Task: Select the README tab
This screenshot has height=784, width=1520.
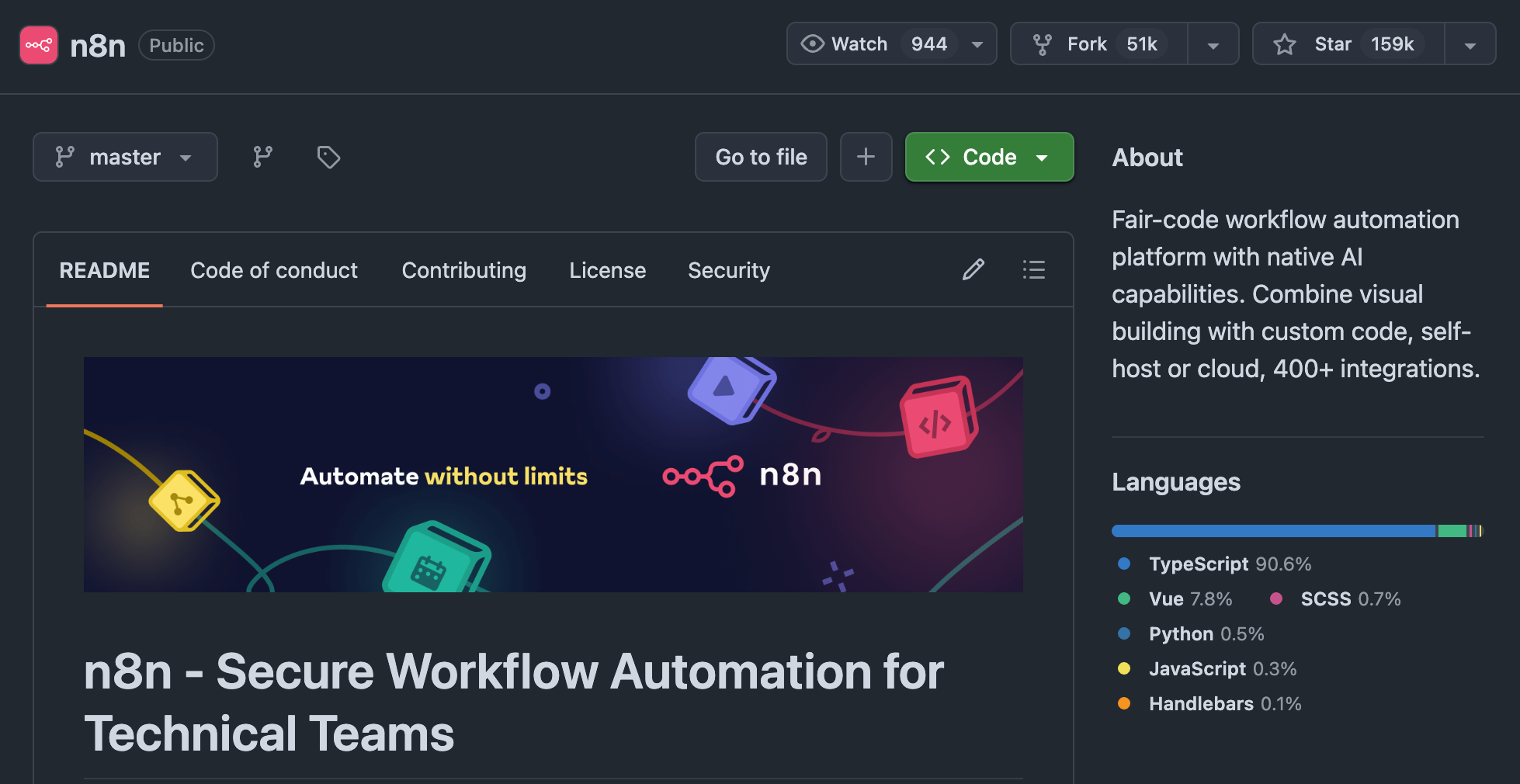Action: pos(105,270)
